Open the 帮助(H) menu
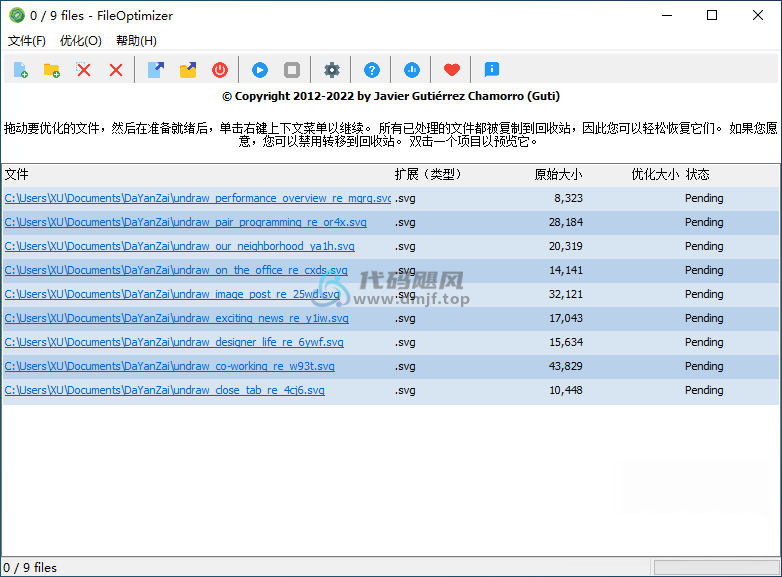The width and height of the screenshot is (782, 577). (x=136, y=41)
